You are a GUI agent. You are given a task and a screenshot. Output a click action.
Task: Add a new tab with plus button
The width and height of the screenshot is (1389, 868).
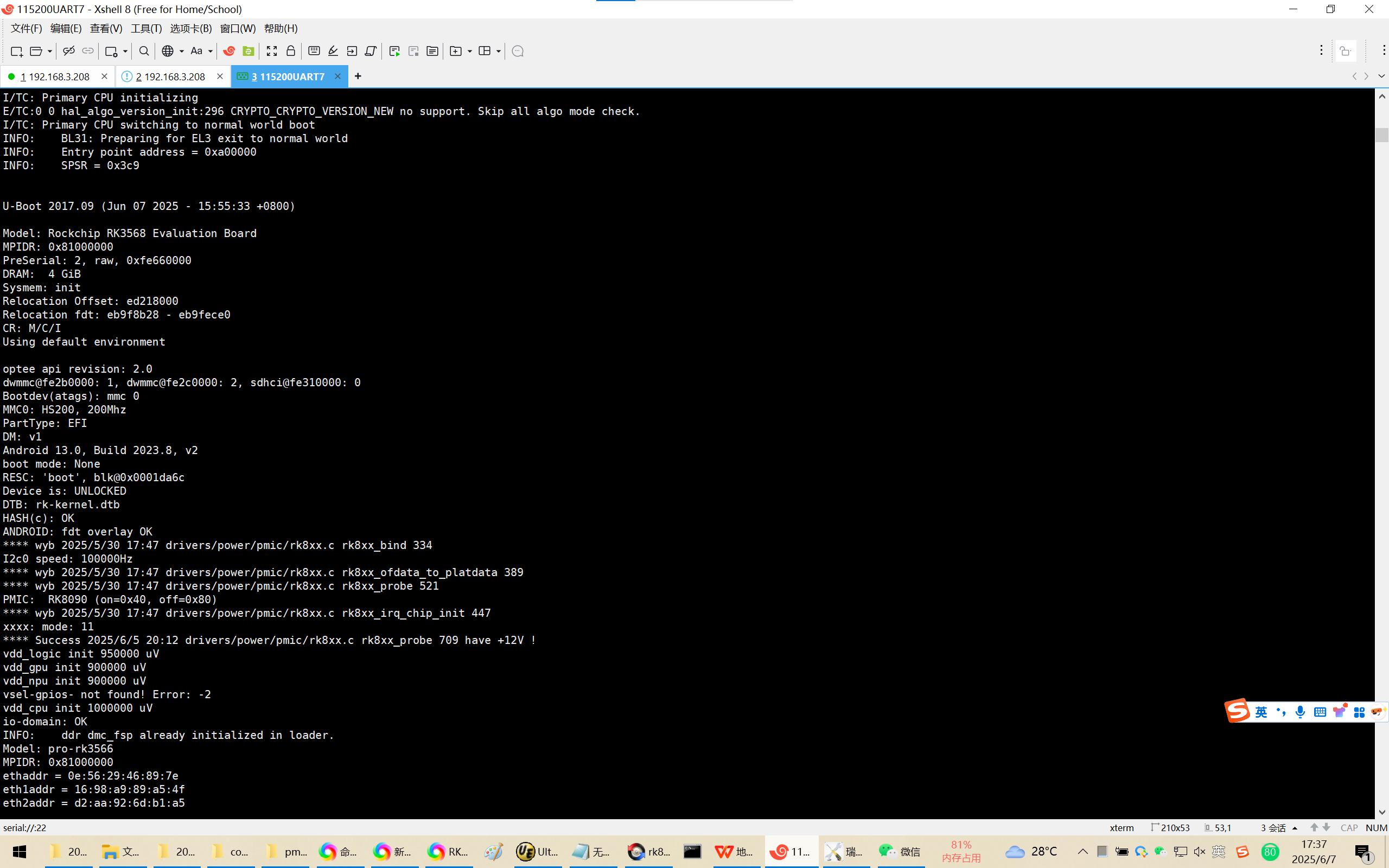358,76
